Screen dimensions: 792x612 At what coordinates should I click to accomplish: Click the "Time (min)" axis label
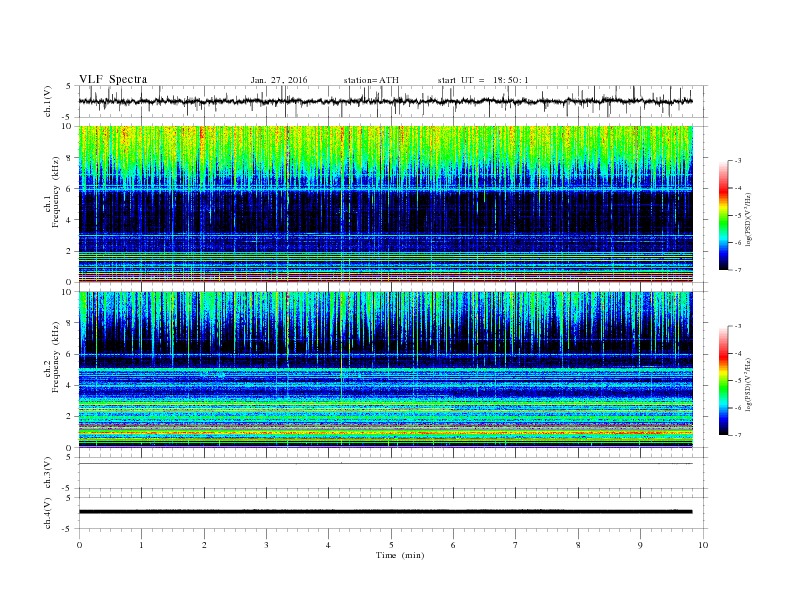pos(400,555)
